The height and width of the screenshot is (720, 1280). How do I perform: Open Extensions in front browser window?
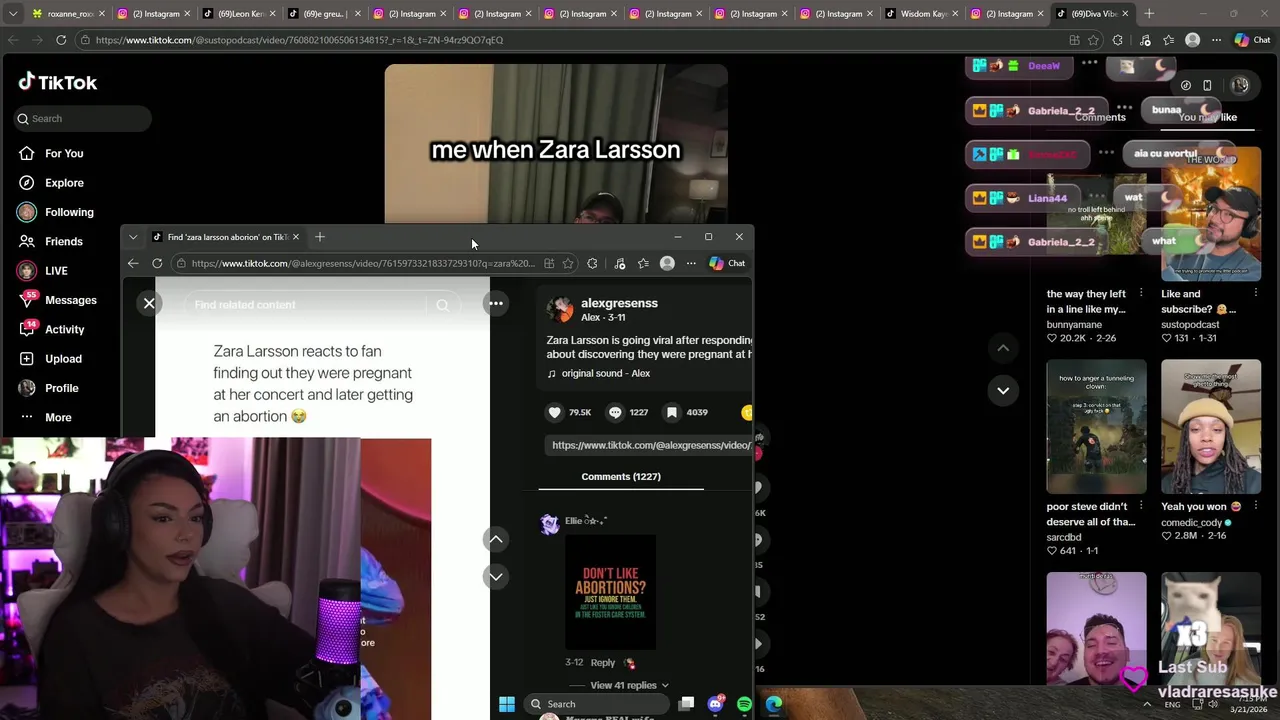pos(592,263)
